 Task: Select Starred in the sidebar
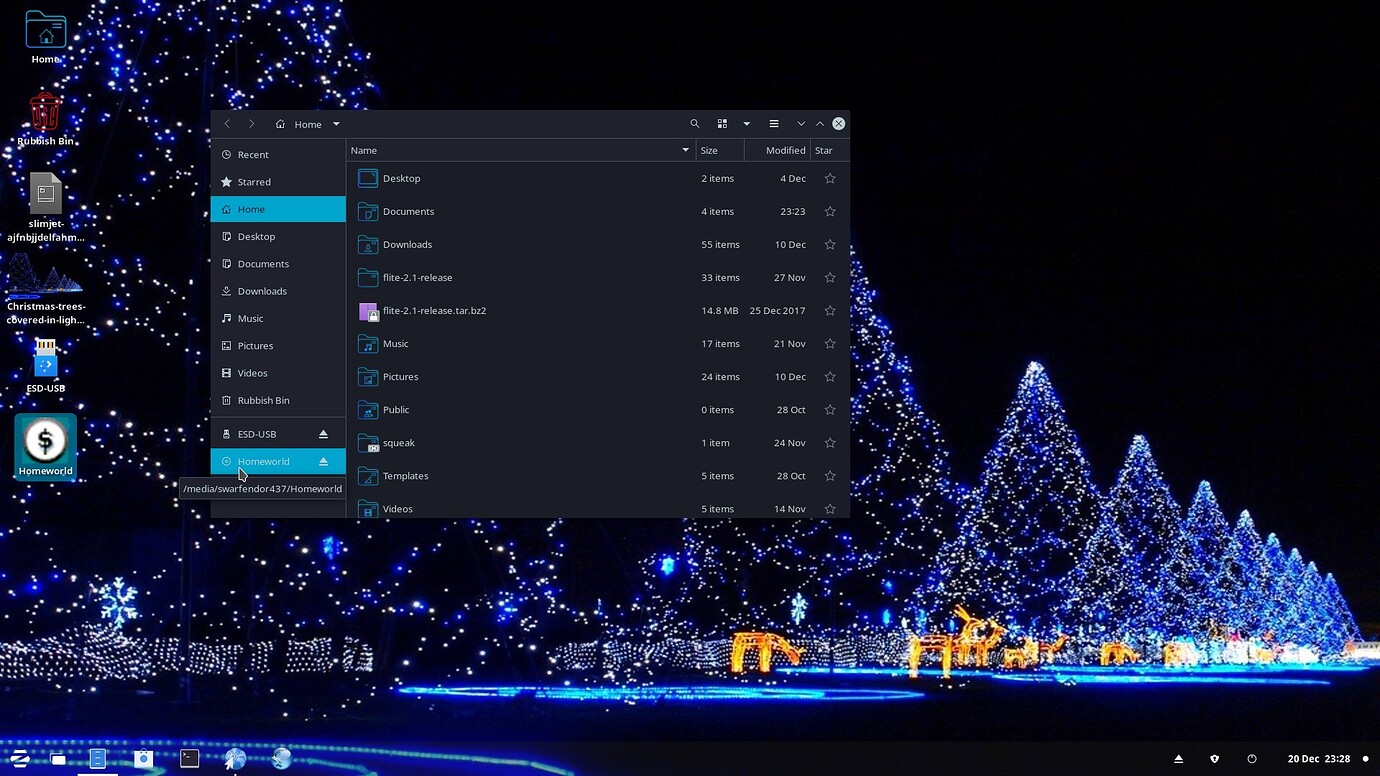pyautogui.click(x=254, y=181)
